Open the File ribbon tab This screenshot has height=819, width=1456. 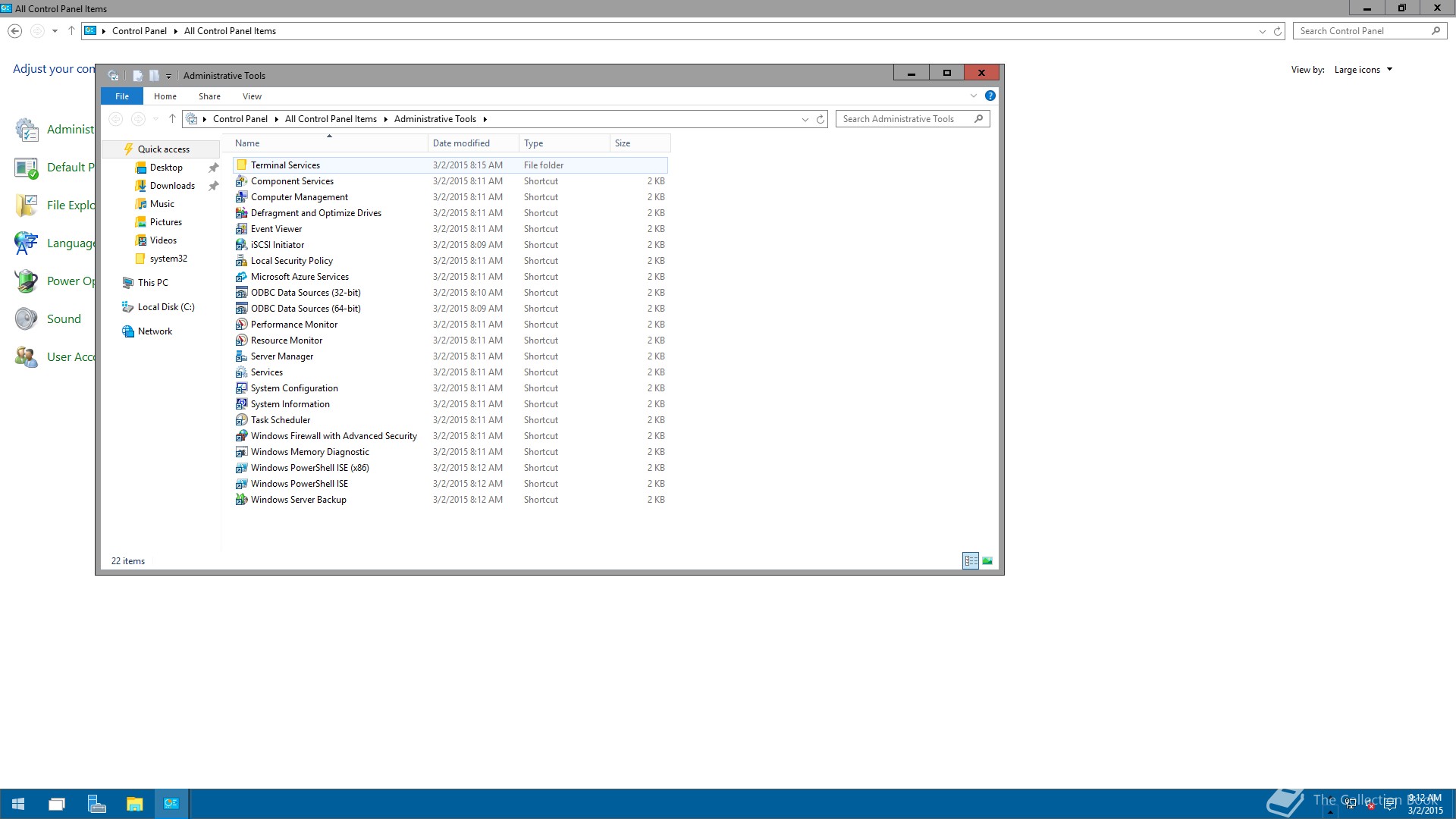tap(122, 96)
